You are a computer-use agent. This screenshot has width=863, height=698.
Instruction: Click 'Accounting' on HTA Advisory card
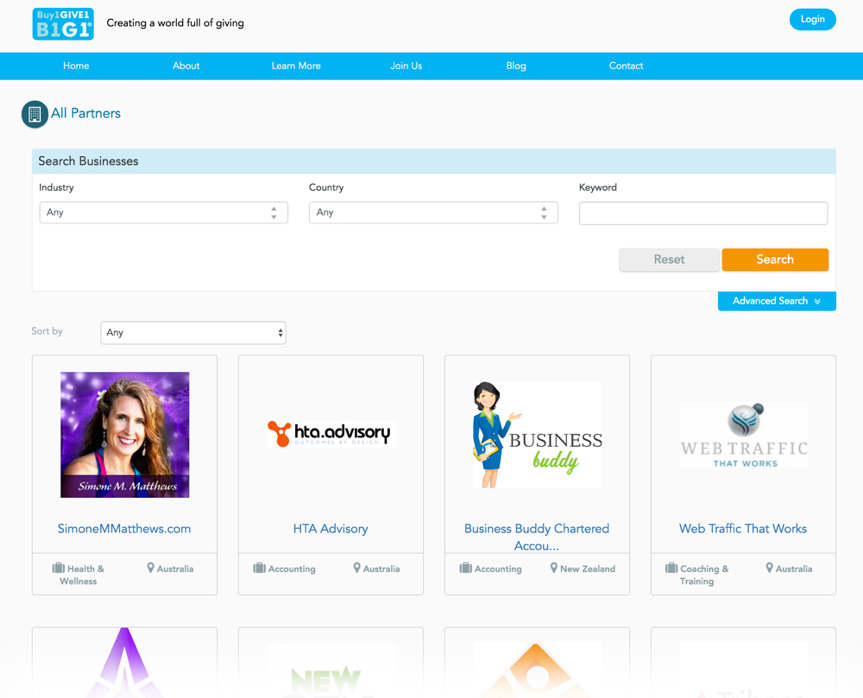point(292,569)
